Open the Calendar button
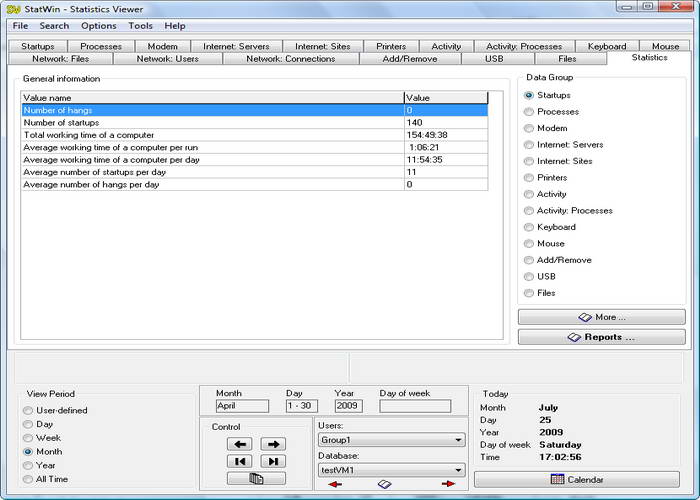The width and height of the screenshot is (700, 500). click(576, 480)
